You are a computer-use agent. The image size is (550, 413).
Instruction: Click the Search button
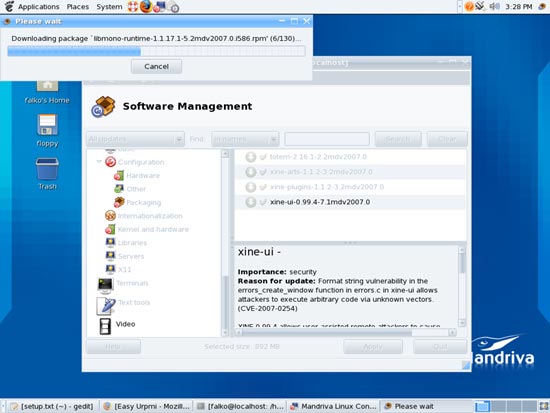point(398,139)
